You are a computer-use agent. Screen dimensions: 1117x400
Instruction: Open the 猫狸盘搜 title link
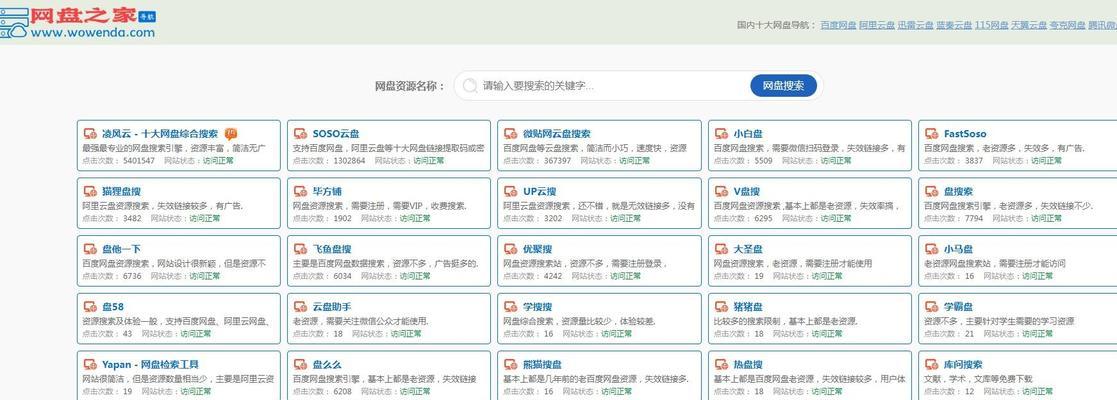121,191
